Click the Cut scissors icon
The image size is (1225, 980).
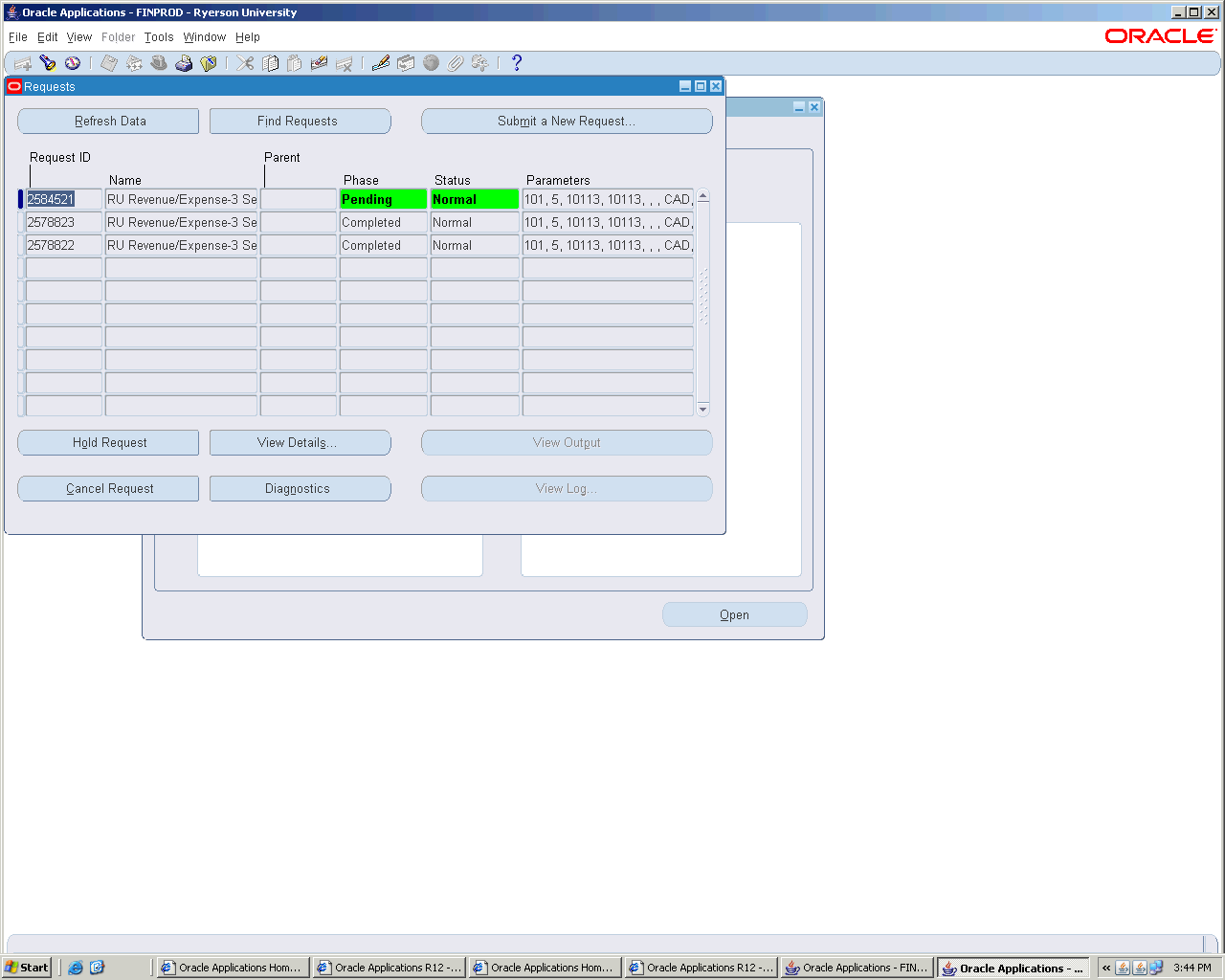(246, 63)
